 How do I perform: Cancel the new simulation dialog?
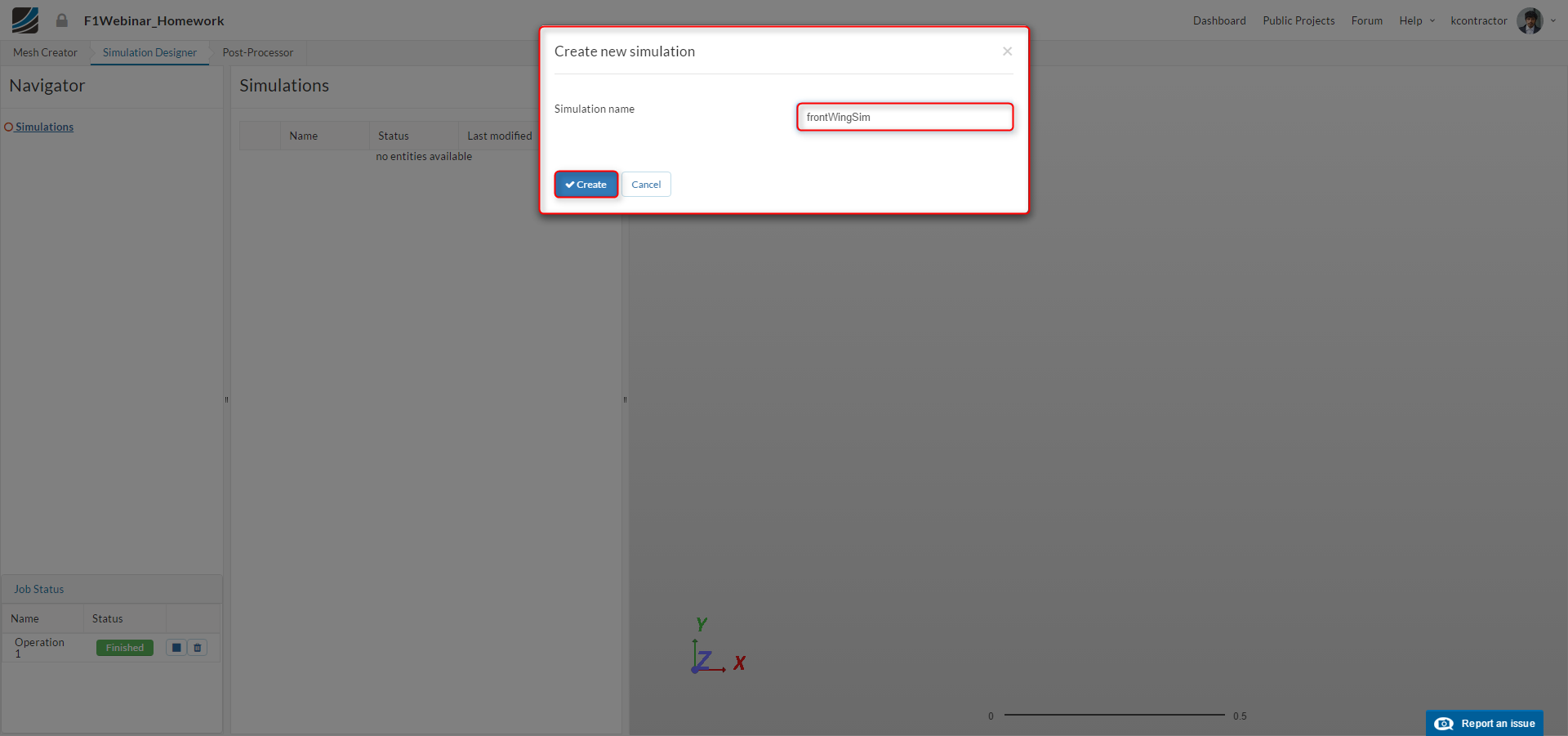(x=646, y=185)
